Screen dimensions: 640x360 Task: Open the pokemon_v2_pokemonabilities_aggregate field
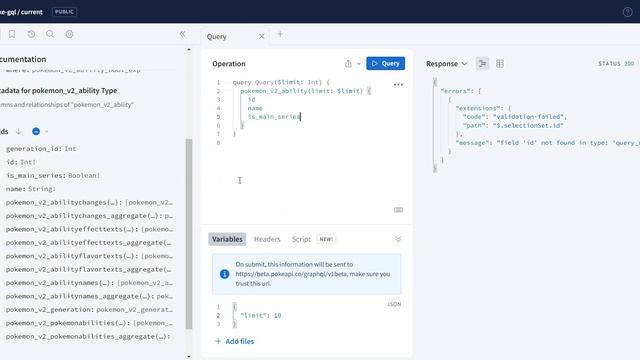pyautogui.click(x=88, y=336)
